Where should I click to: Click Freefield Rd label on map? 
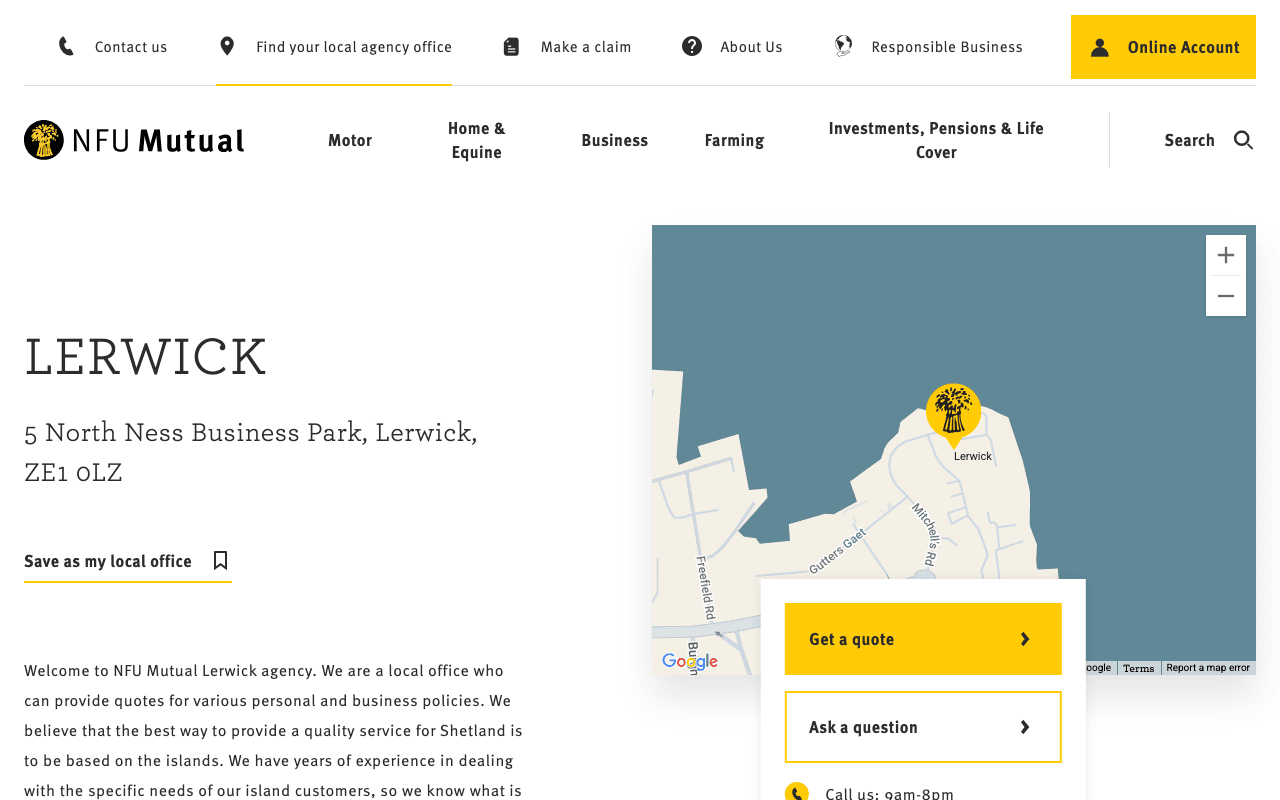[x=706, y=588]
